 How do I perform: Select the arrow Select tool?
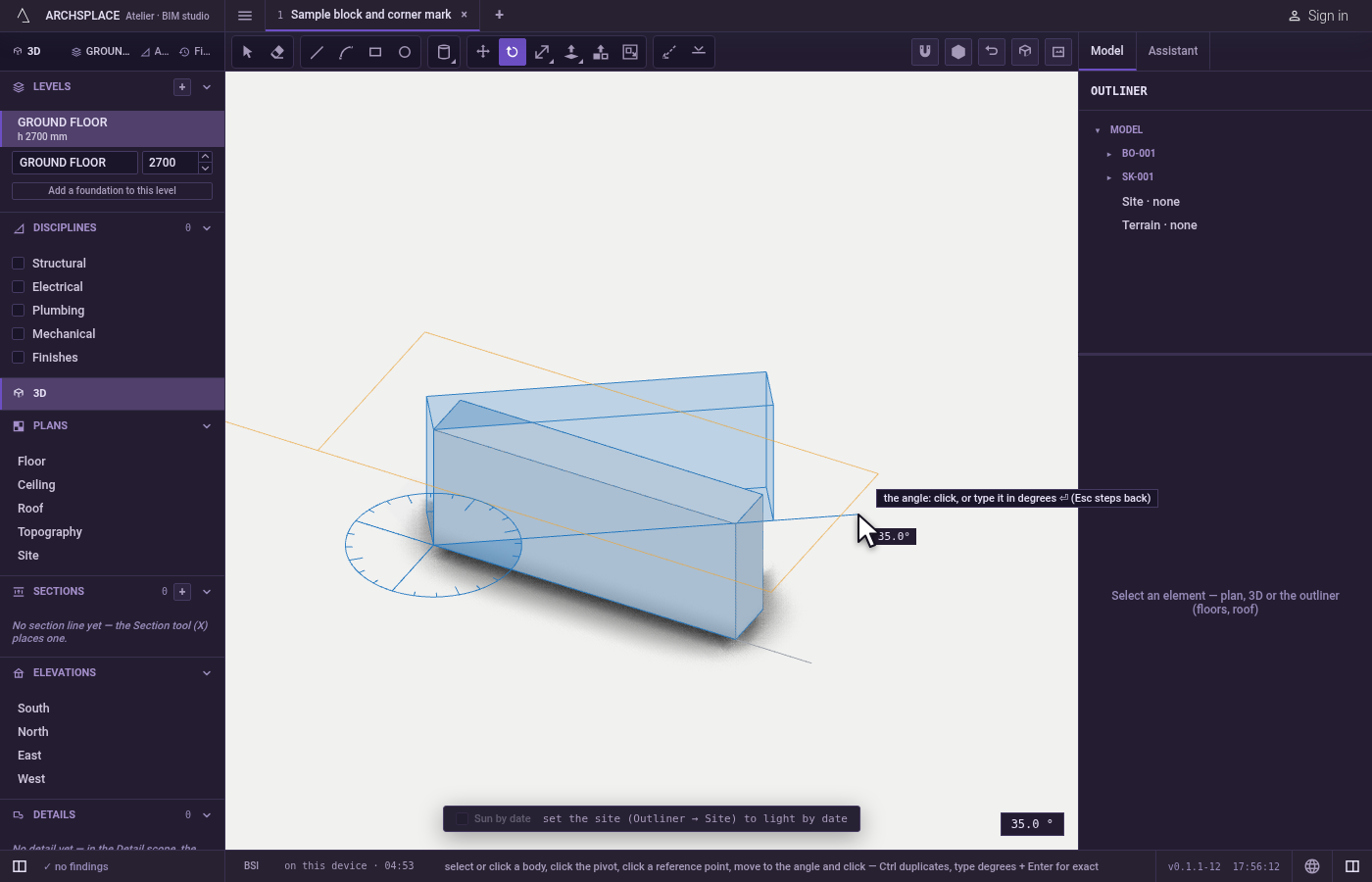pos(248,52)
